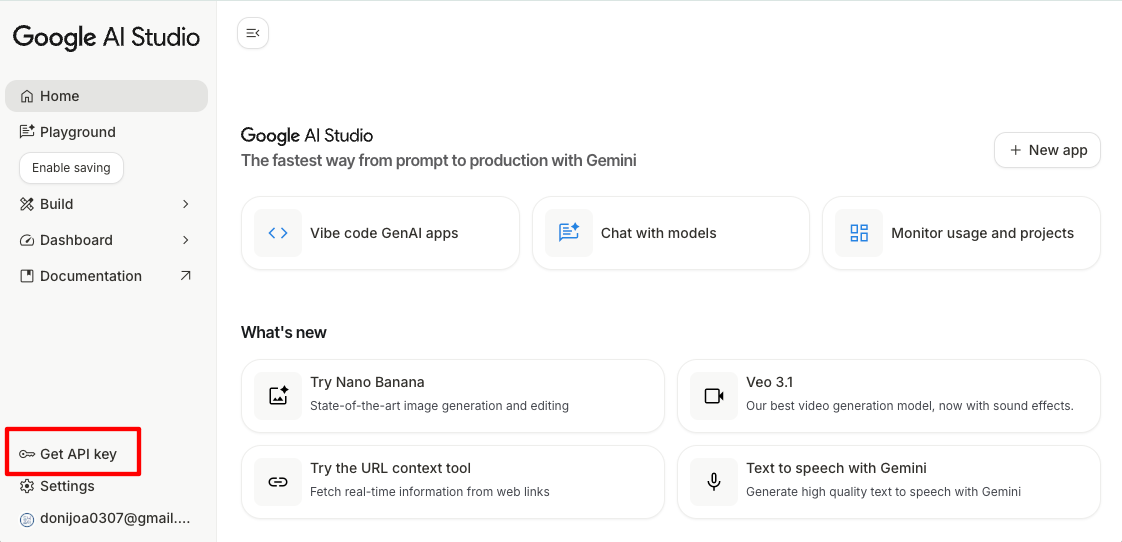Click the Settings gear icon
Image resolution: width=1122 pixels, height=542 pixels.
coord(27,486)
